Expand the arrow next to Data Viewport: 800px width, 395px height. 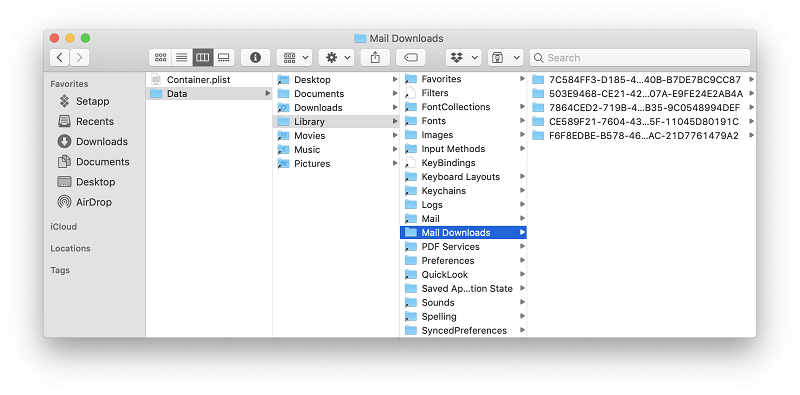point(268,93)
